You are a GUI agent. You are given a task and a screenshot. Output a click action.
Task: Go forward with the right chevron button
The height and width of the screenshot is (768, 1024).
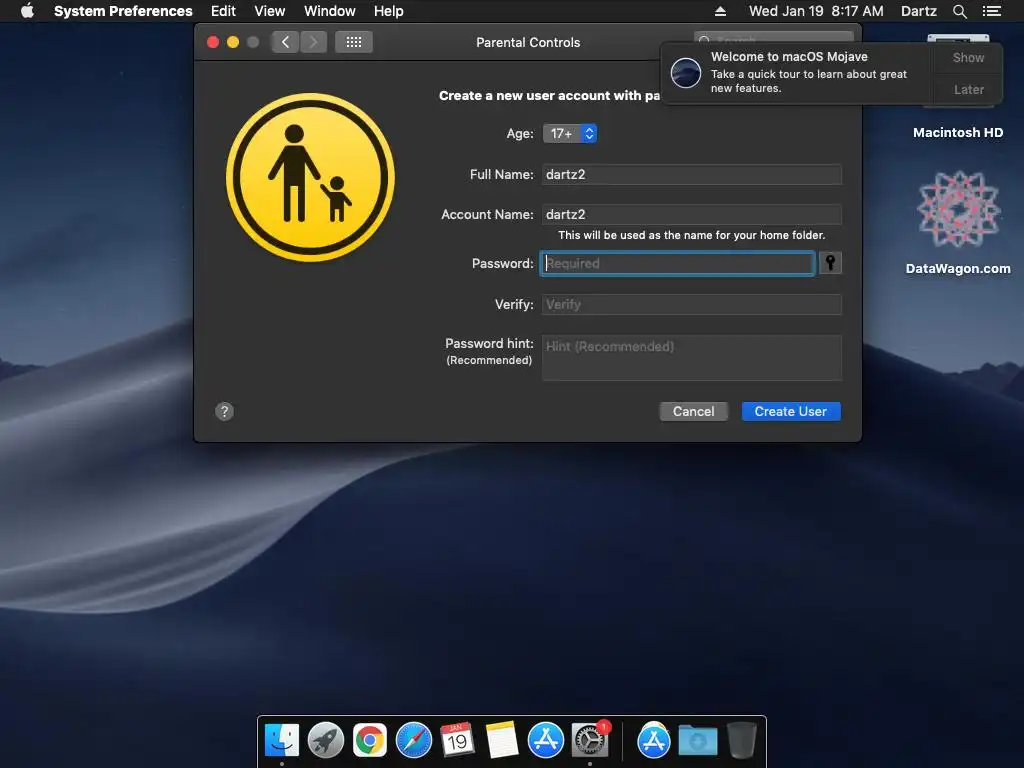click(x=313, y=42)
